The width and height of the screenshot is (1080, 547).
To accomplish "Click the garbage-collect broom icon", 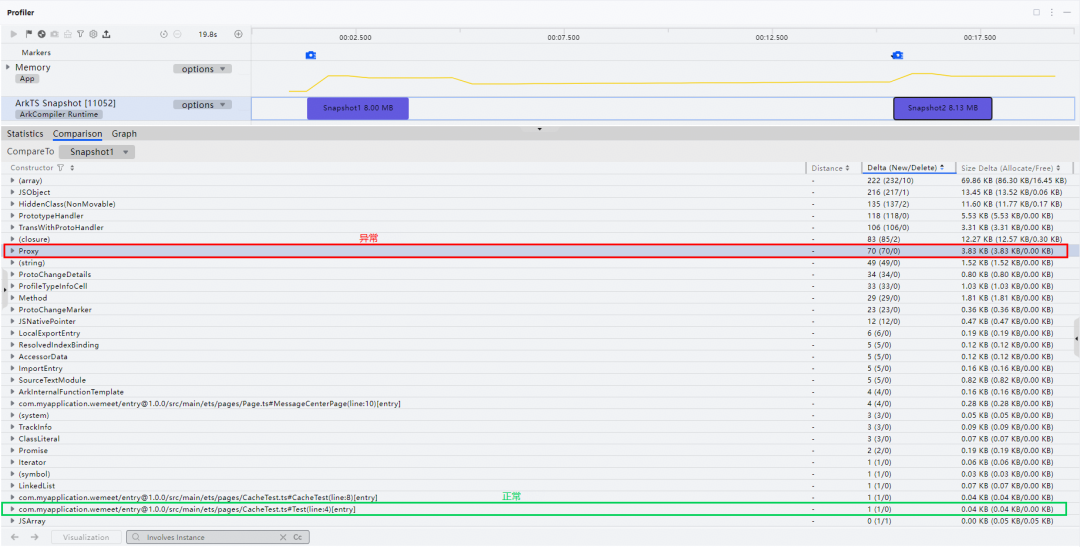I will click(x=68, y=34).
